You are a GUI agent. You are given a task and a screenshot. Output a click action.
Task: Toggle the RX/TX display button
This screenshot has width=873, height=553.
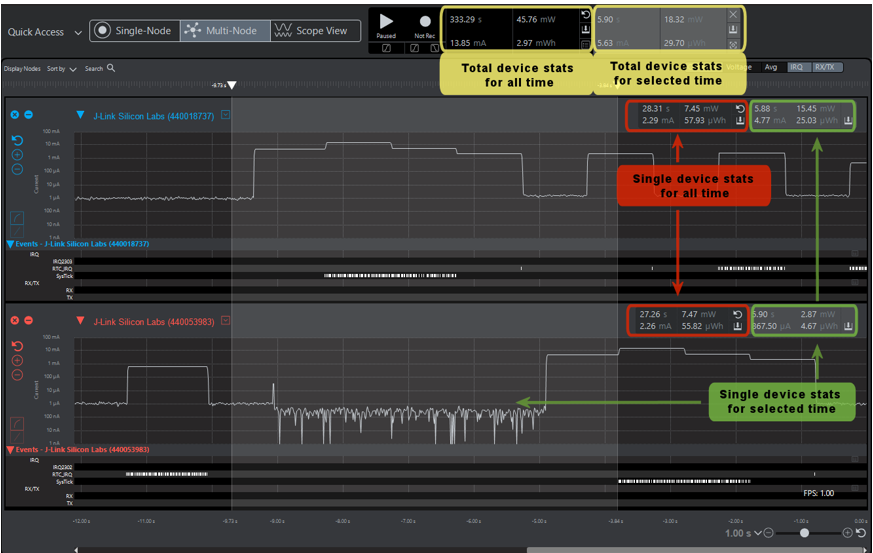click(x=827, y=67)
